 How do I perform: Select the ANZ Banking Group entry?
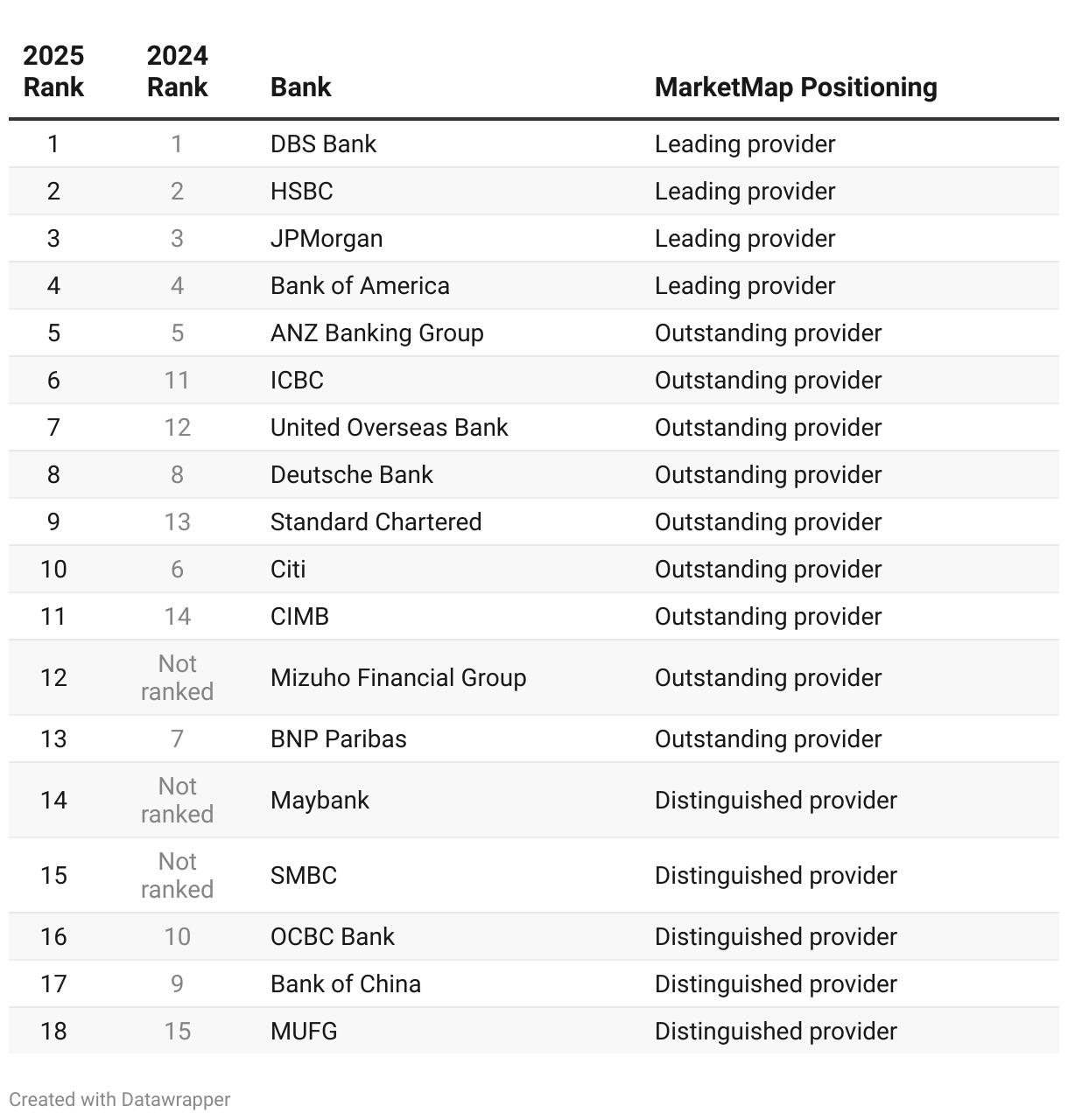(376, 333)
